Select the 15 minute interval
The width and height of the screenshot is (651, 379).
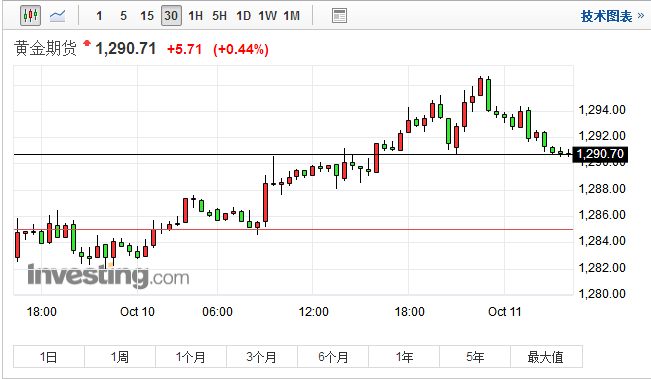tap(147, 16)
